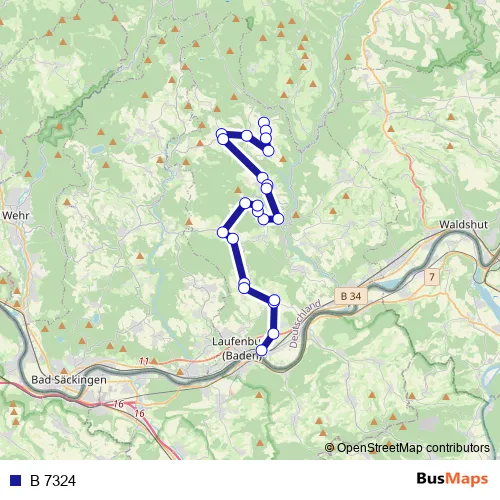This screenshot has width=500, height=500.
Task: Click the B 34 road shield
Action: (351, 296)
